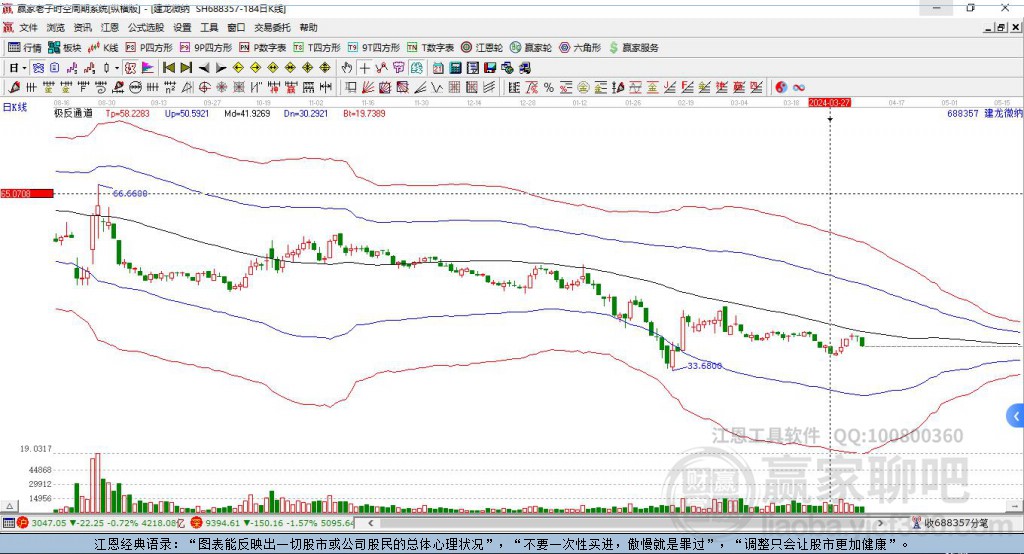Open the P数字表 number table
This screenshot has width=1024, height=554.
point(263,48)
